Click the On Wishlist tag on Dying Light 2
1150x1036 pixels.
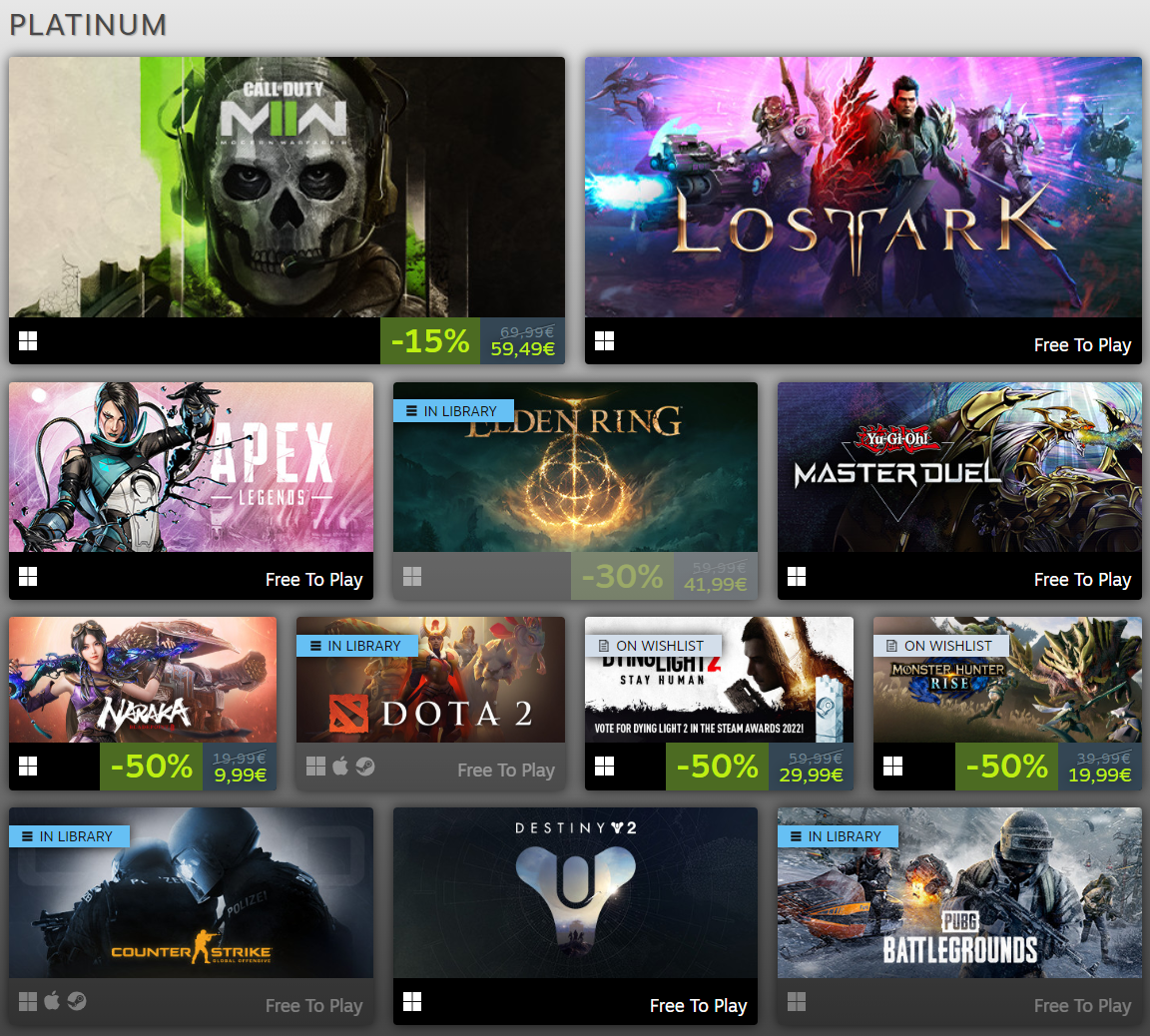click(x=654, y=646)
